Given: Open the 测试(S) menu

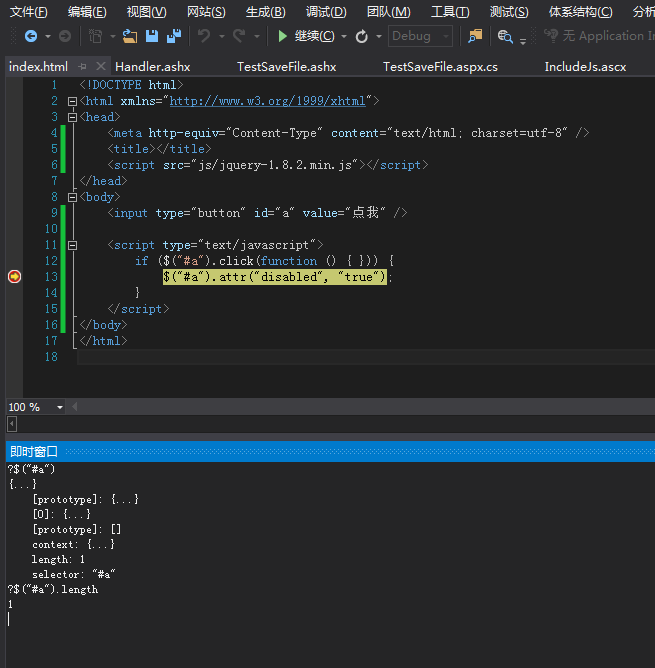Looking at the screenshot, I should (509, 12).
